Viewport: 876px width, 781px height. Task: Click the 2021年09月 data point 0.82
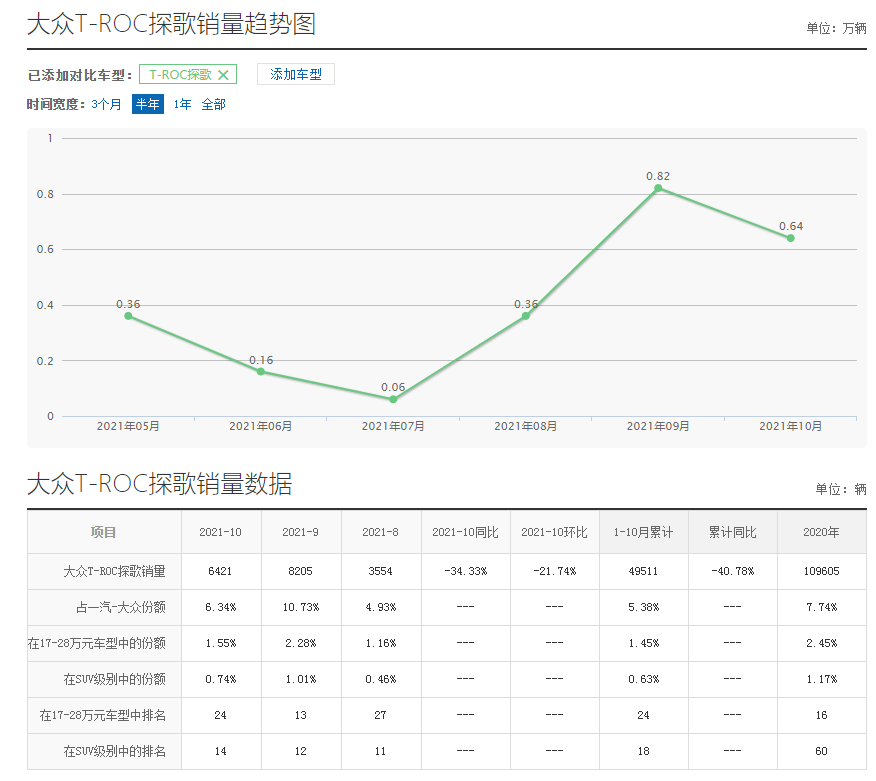(658, 188)
